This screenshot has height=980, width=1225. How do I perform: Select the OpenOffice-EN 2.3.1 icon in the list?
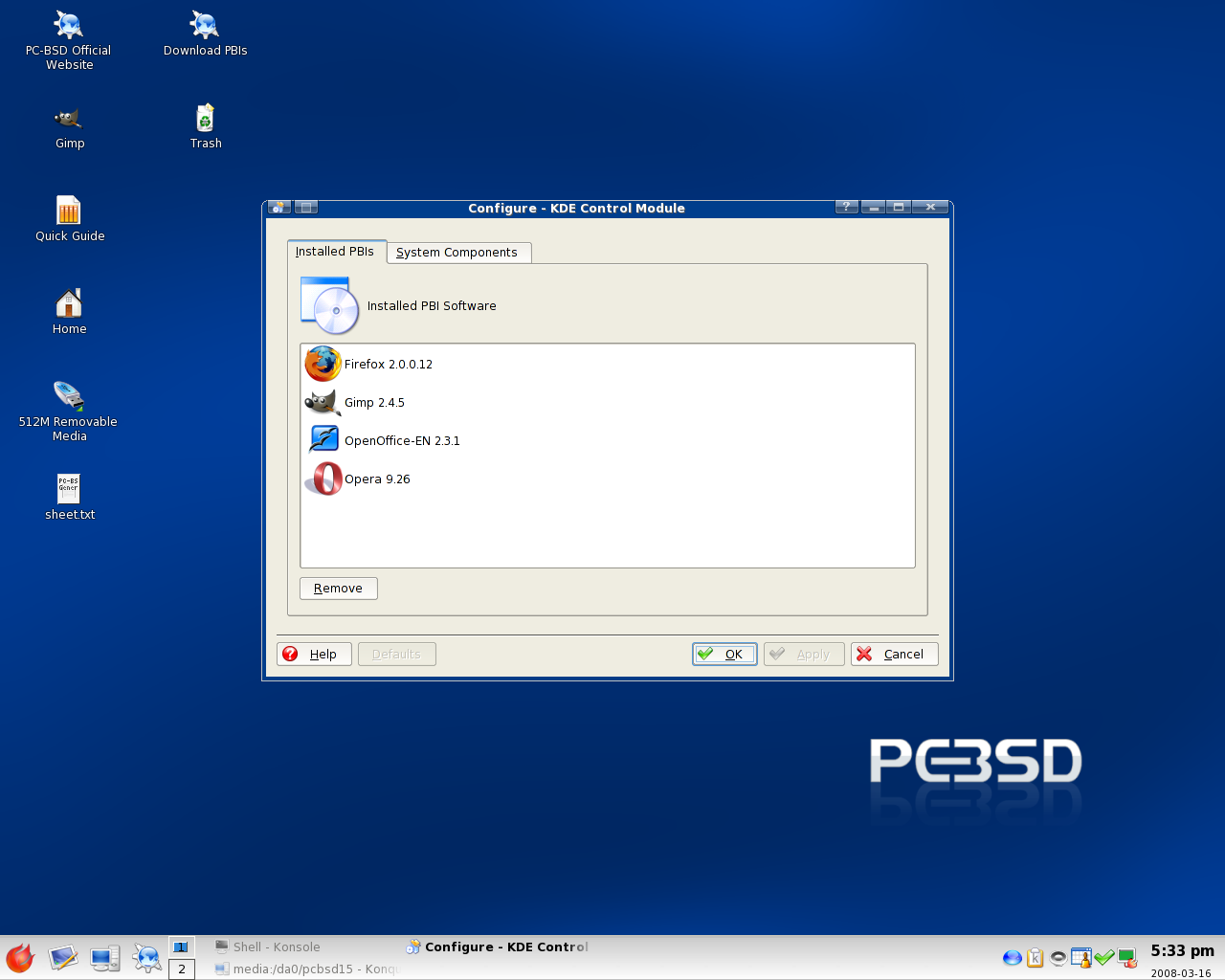pyautogui.click(x=323, y=439)
